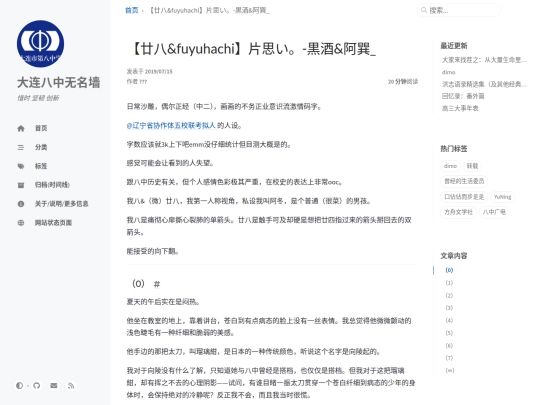Viewport: 540px width, 405px height.
Task: Open the GitHub icon link
Action: pos(37,385)
